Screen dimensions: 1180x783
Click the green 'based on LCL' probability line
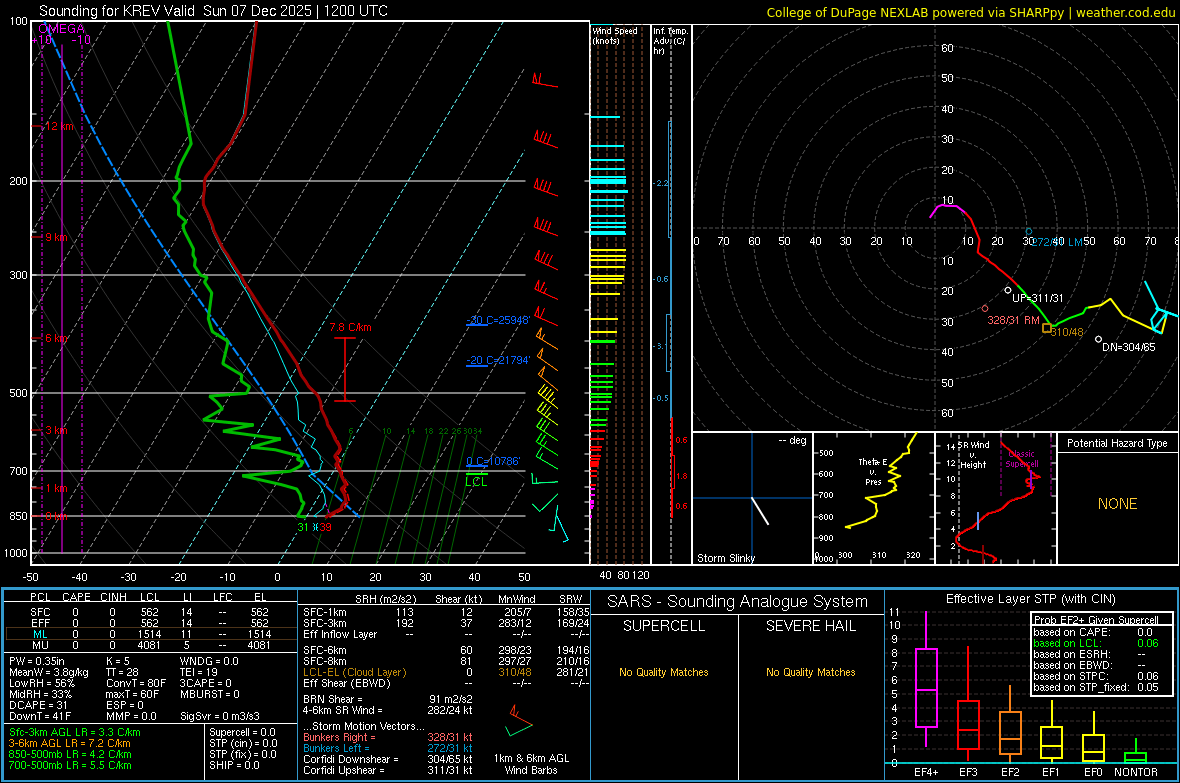[x=1096, y=643]
